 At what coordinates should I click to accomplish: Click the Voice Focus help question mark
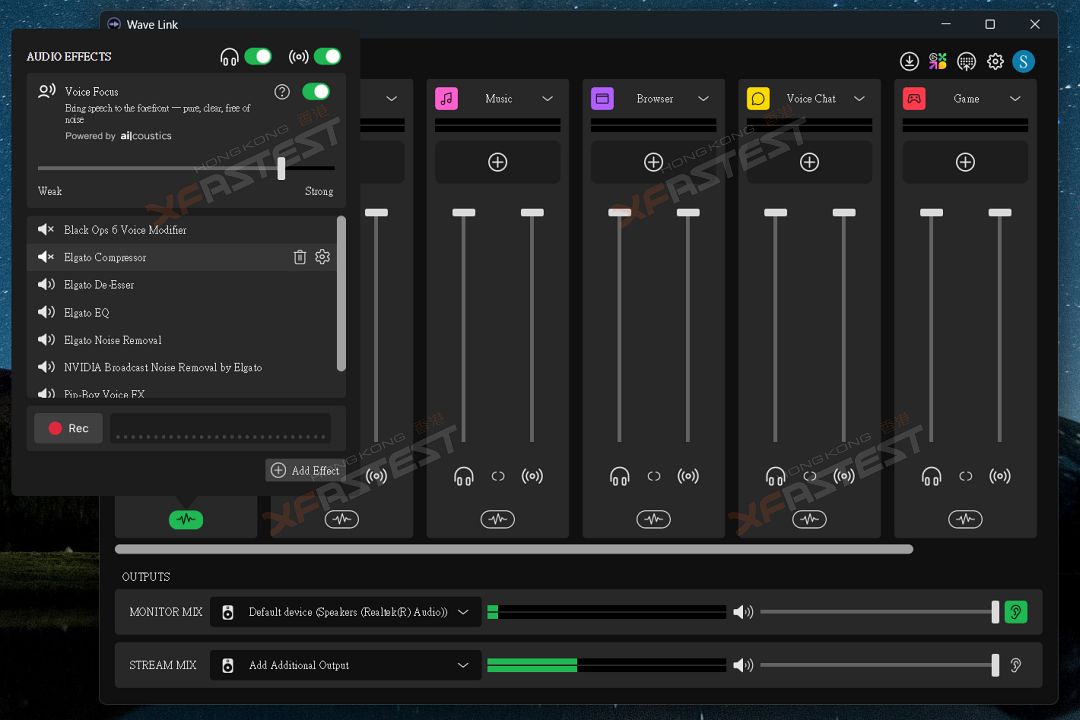point(282,92)
